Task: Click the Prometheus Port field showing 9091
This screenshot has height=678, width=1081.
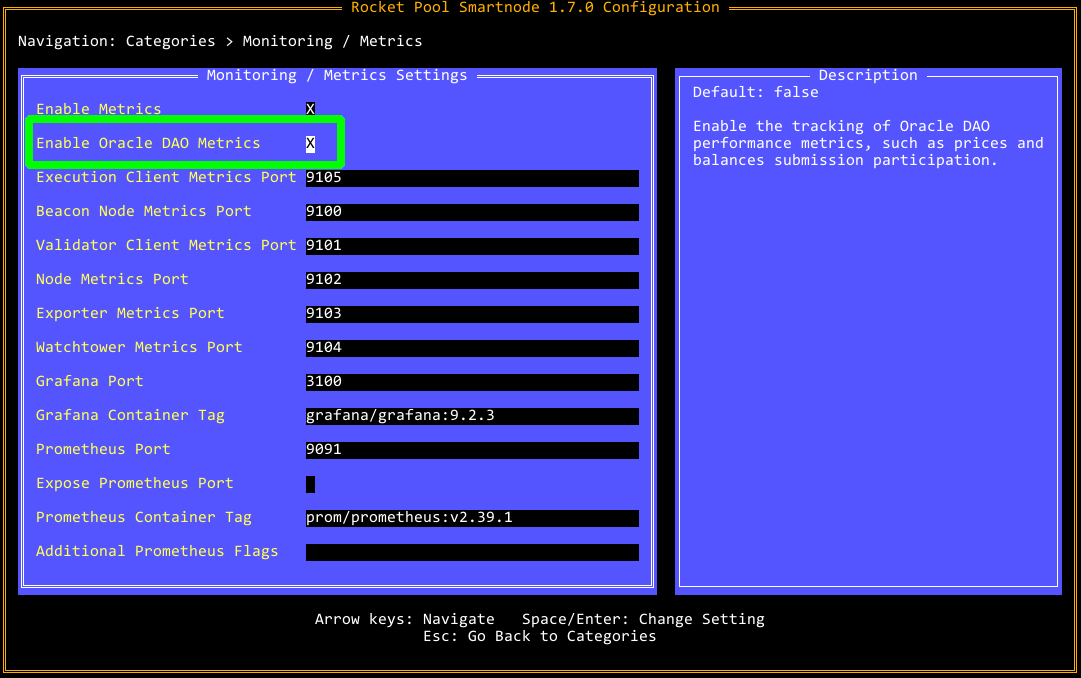Action: click(x=472, y=450)
